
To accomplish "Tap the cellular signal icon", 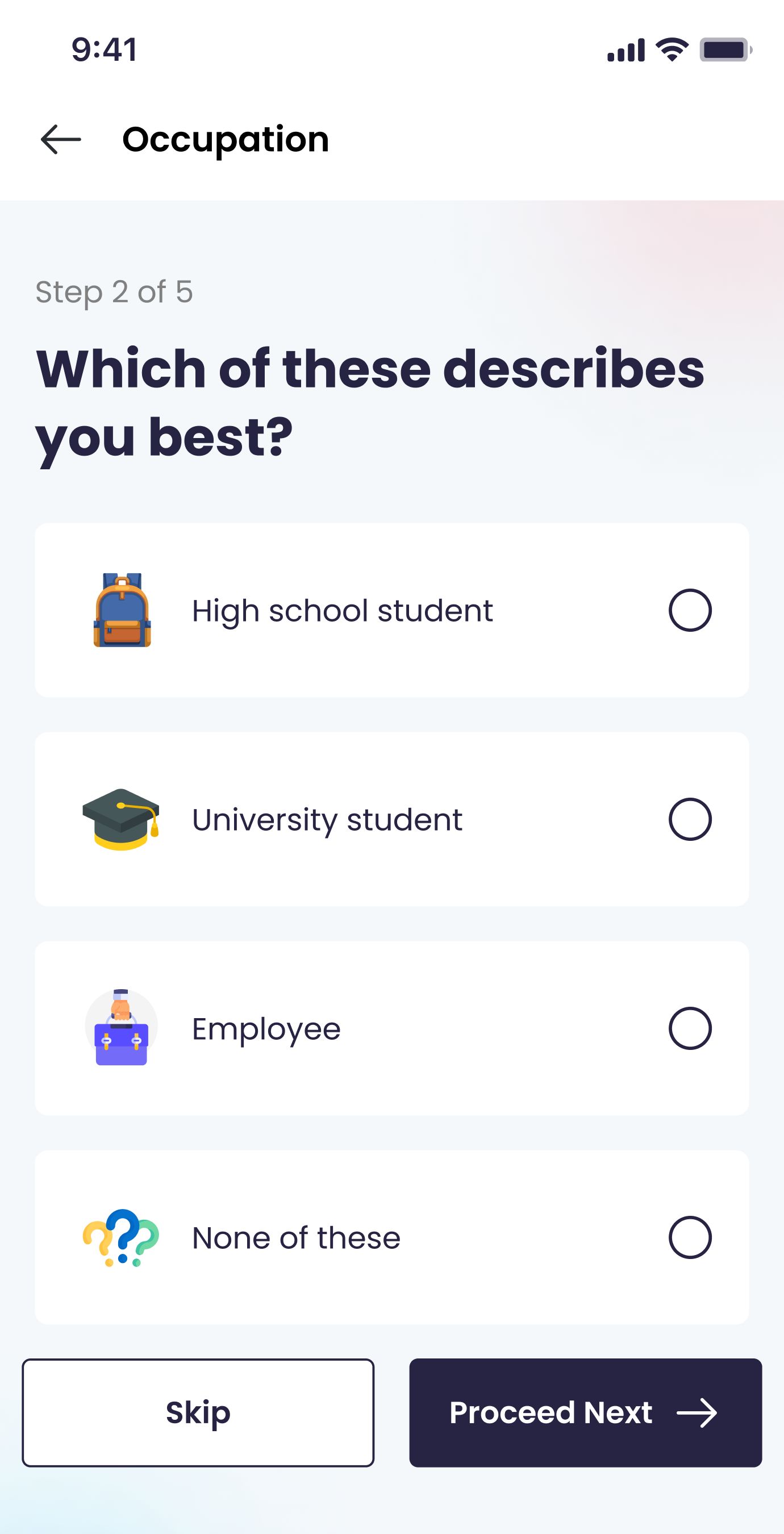I will pos(625,50).
